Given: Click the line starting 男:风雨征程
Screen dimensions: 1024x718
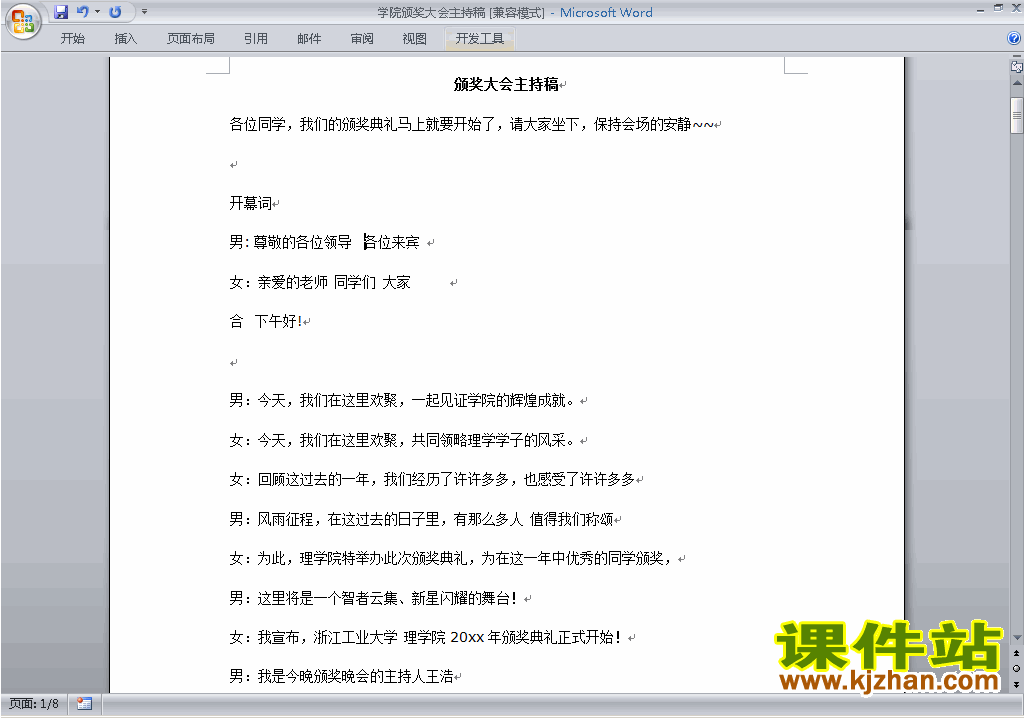Looking at the screenshot, I should click(421, 519).
